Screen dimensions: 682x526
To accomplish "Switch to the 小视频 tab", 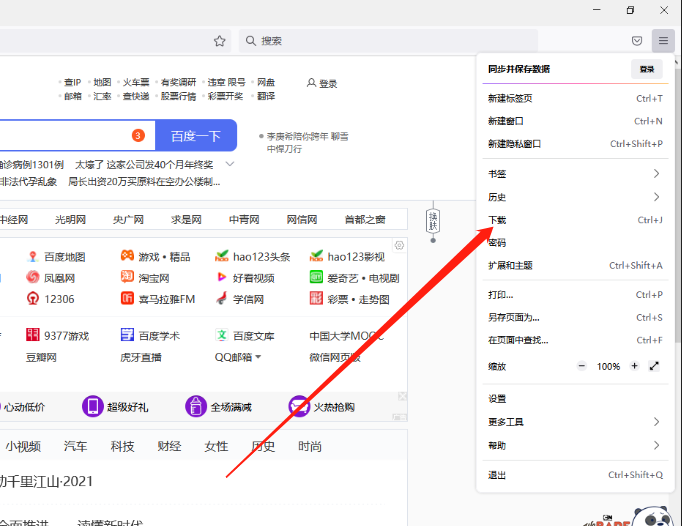I will click(x=23, y=446).
